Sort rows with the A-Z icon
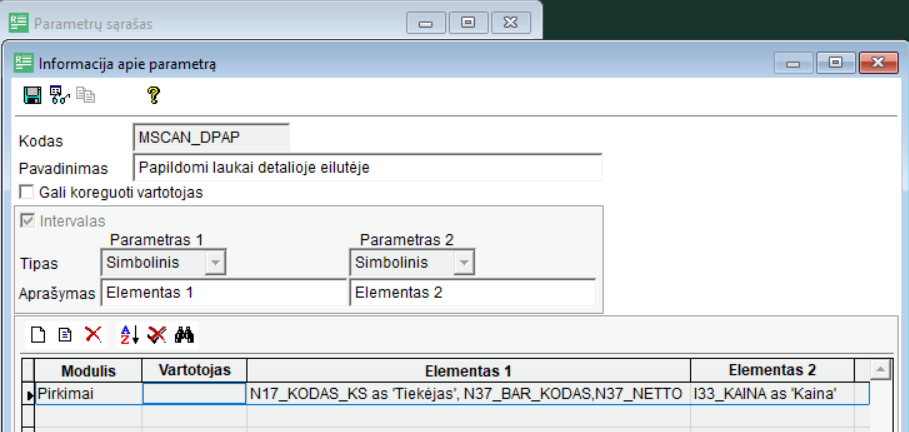This screenshot has width=909, height=432. pyautogui.click(x=129, y=335)
